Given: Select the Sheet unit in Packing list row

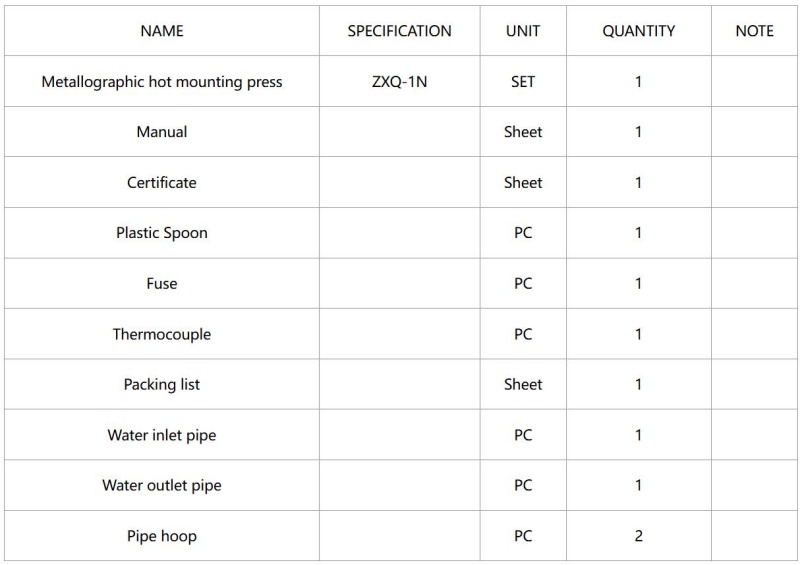Looking at the screenshot, I should coord(523,385).
